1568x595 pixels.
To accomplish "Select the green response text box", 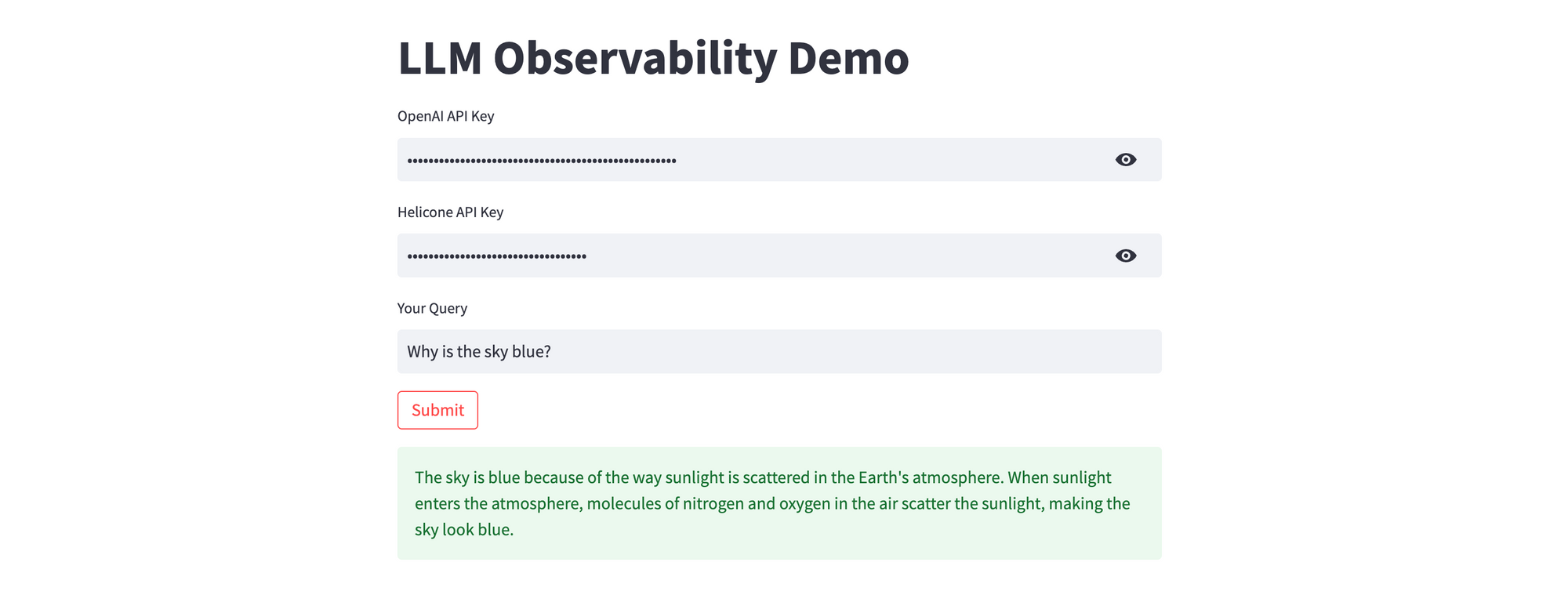I will (x=779, y=502).
